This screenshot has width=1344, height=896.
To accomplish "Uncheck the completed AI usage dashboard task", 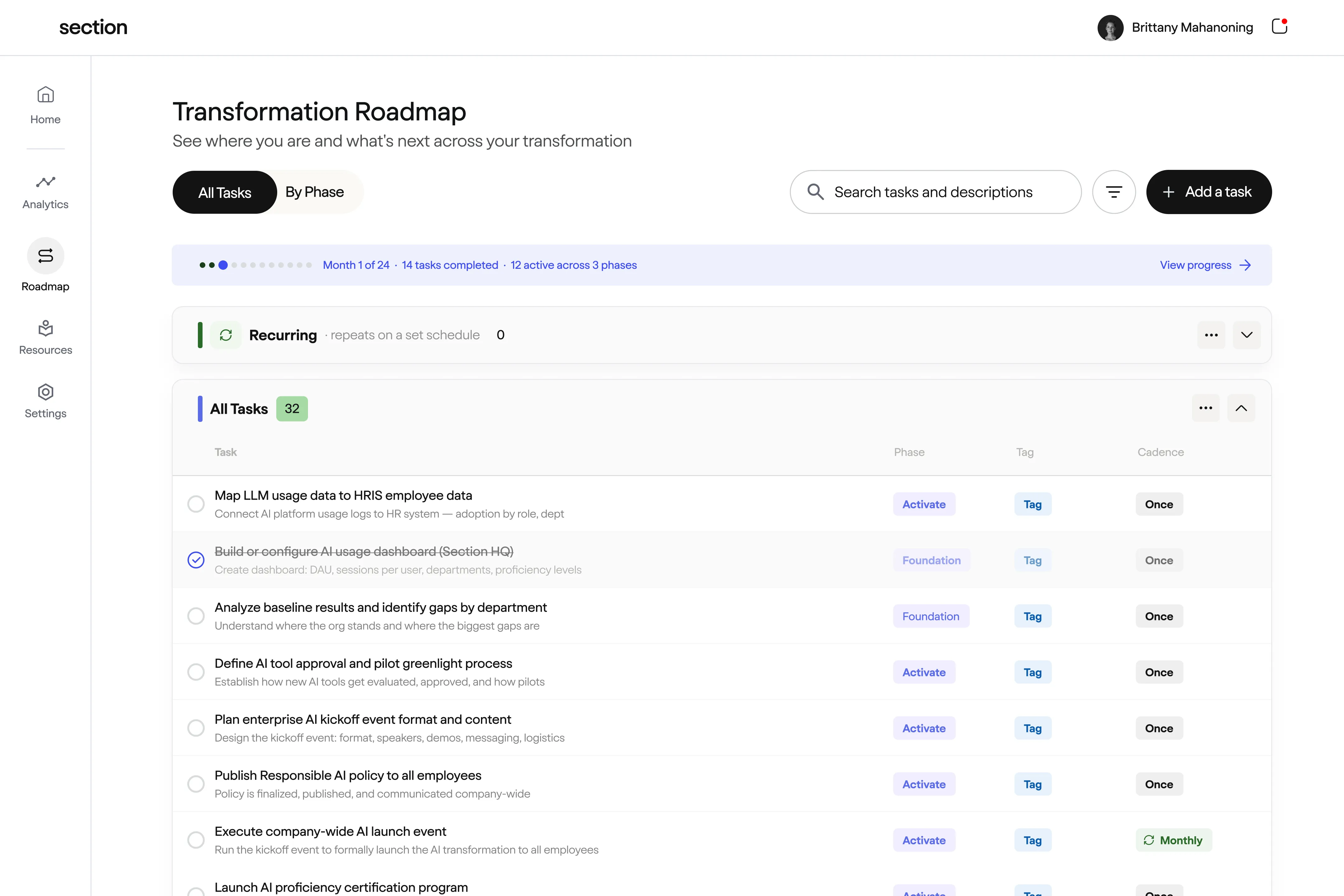I will (x=196, y=560).
